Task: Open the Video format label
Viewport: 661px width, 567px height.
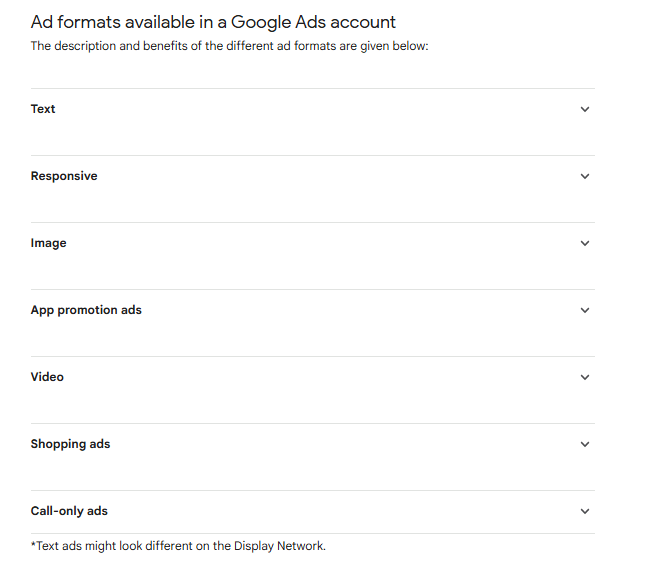Action: 47,377
